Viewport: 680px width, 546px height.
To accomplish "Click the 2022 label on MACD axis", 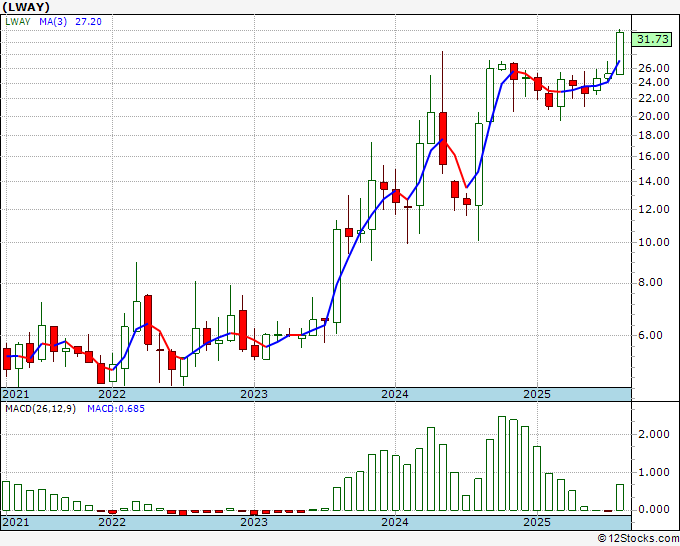I will point(112,522).
